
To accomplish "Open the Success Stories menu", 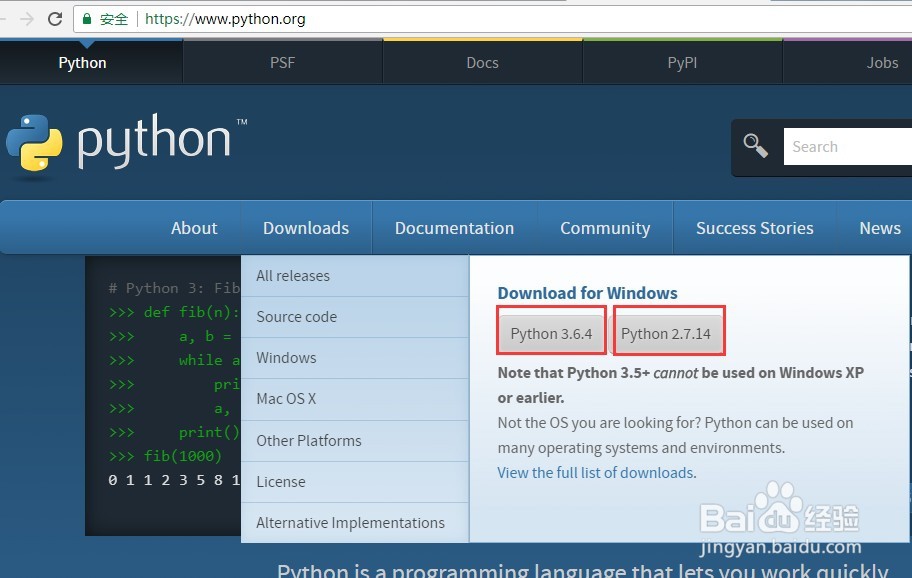I will point(754,228).
